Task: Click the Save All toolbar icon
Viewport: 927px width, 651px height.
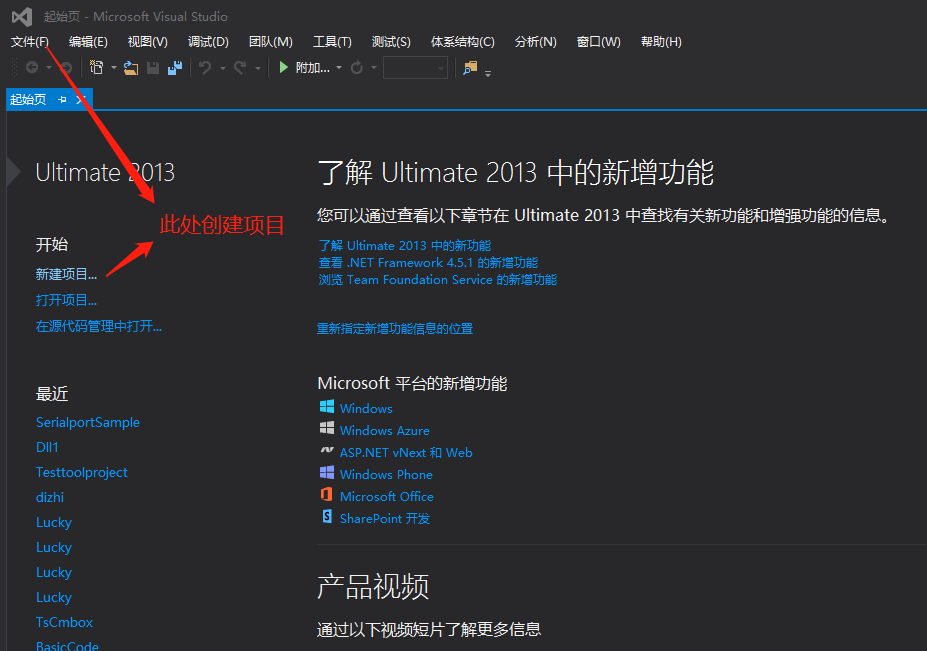Action: click(175, 68)
